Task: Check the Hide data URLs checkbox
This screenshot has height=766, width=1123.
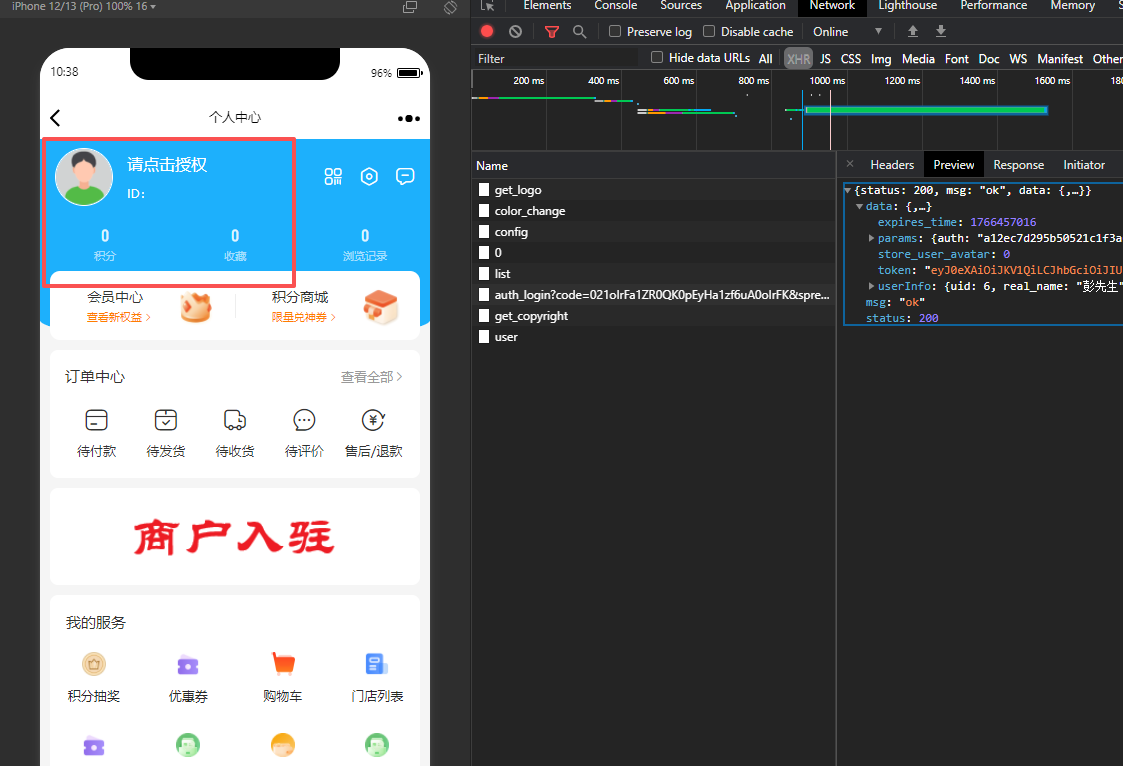Action: tap(657, 58)
